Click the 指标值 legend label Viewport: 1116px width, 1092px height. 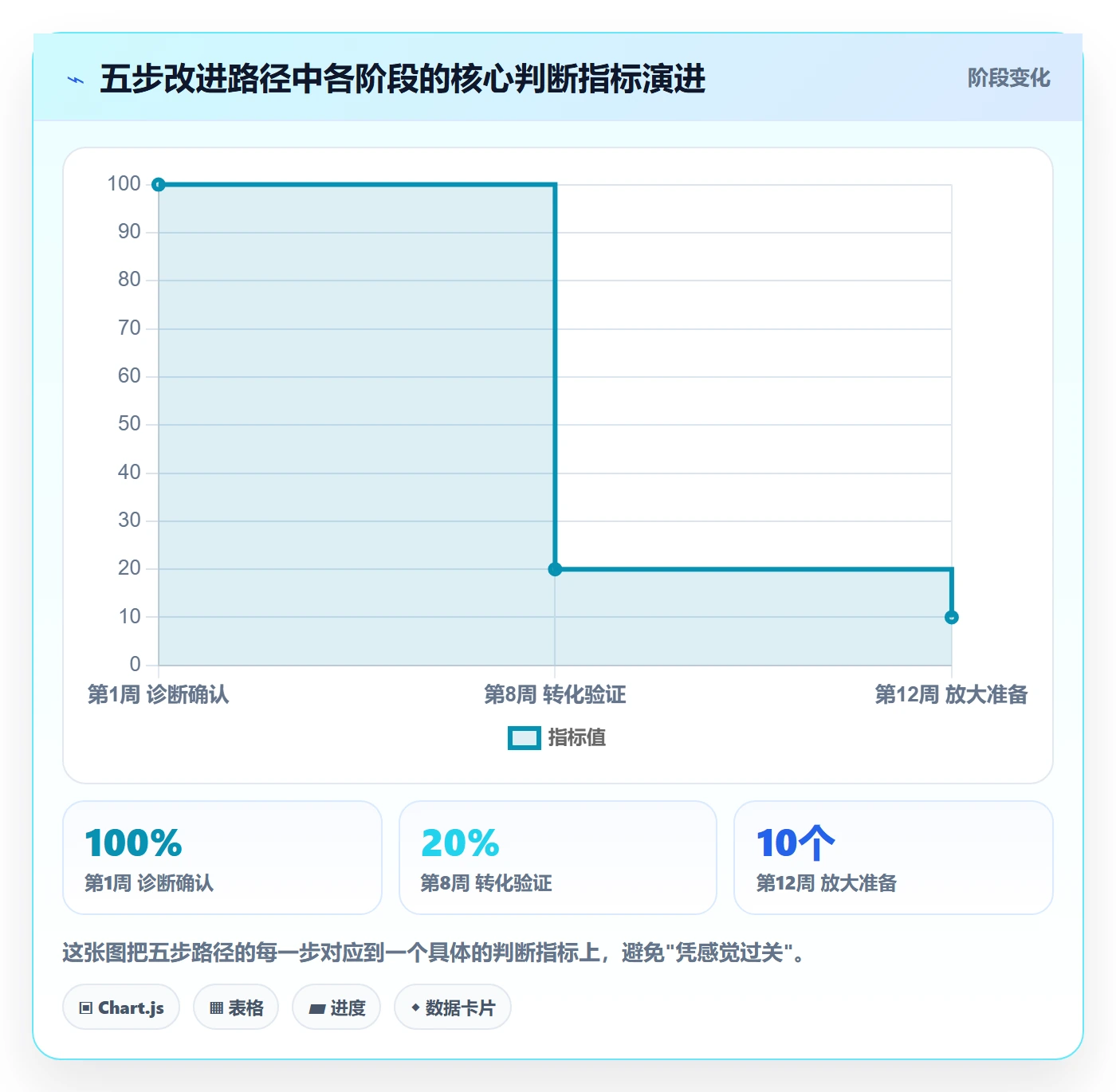577,738
